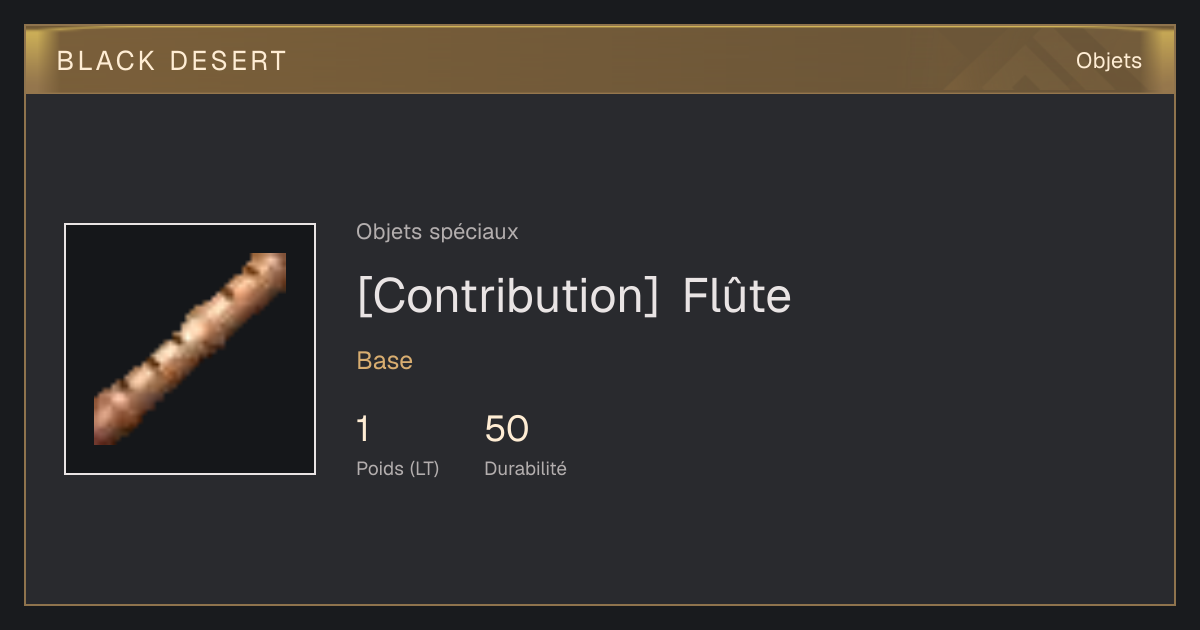Image resolution: width=1200 pixels, height=630 pixels.
Task: Select the durability value 50
Action: (507, 429)
